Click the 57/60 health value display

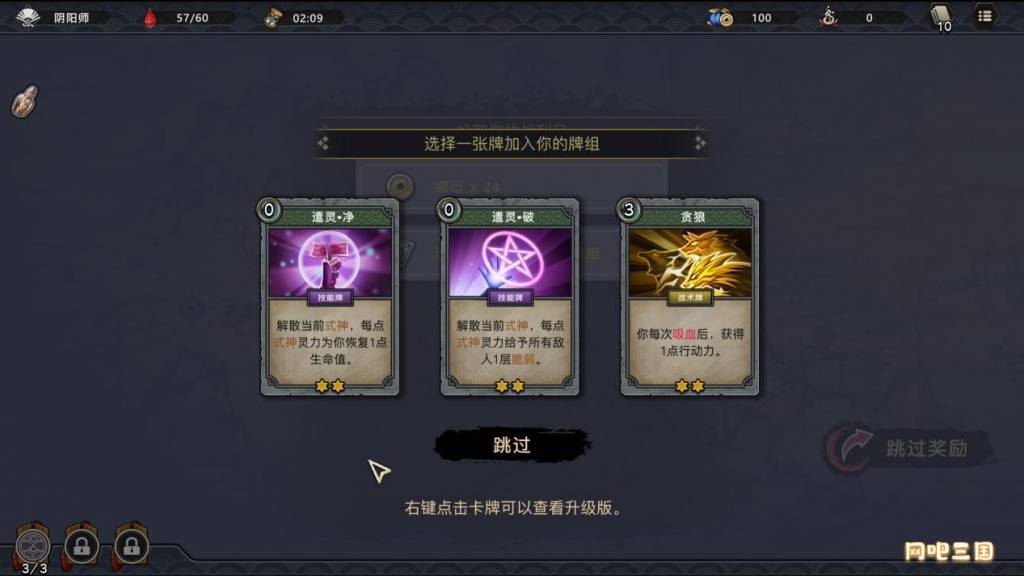[192, 18]
